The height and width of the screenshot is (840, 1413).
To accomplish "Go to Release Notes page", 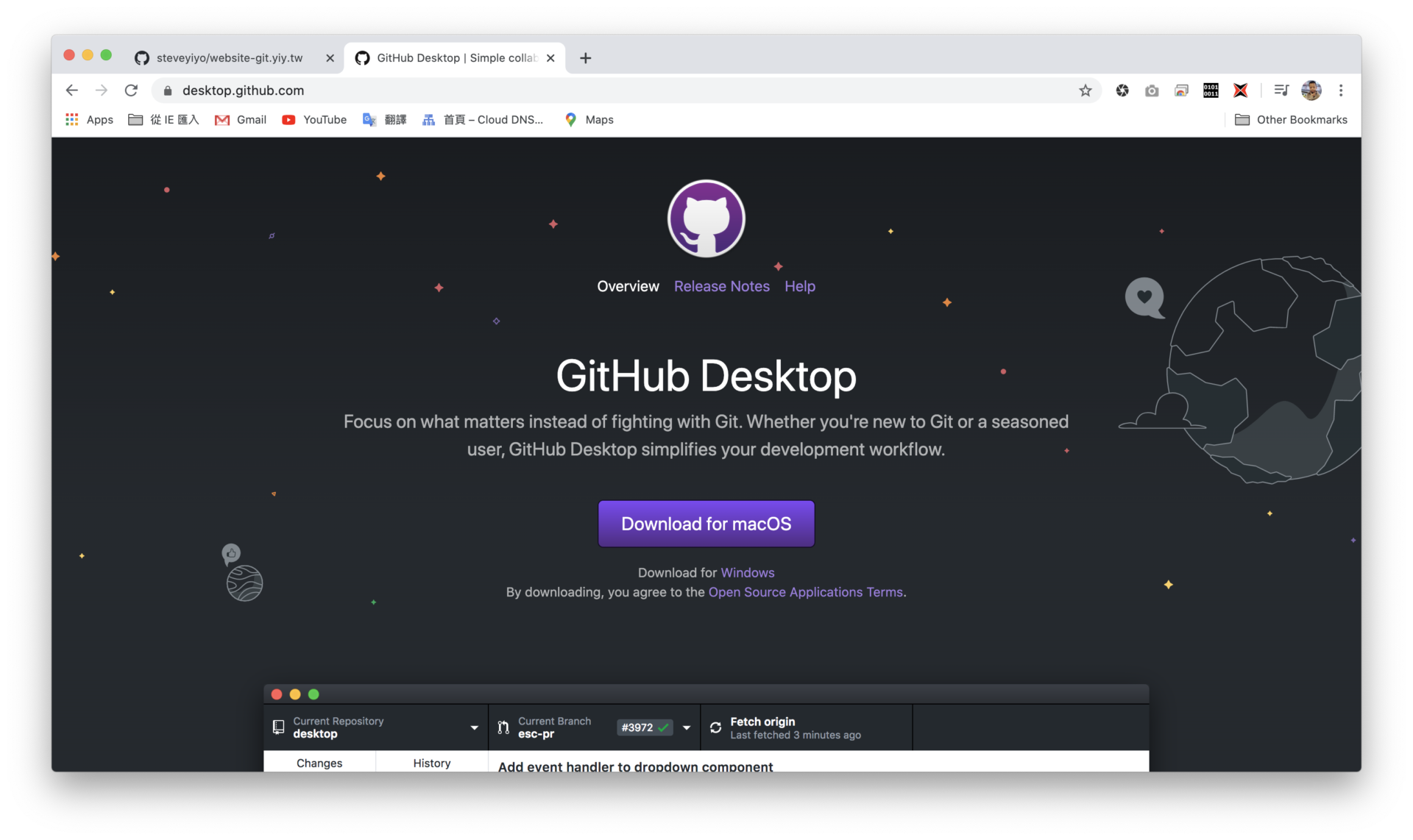I will (722, 286).
